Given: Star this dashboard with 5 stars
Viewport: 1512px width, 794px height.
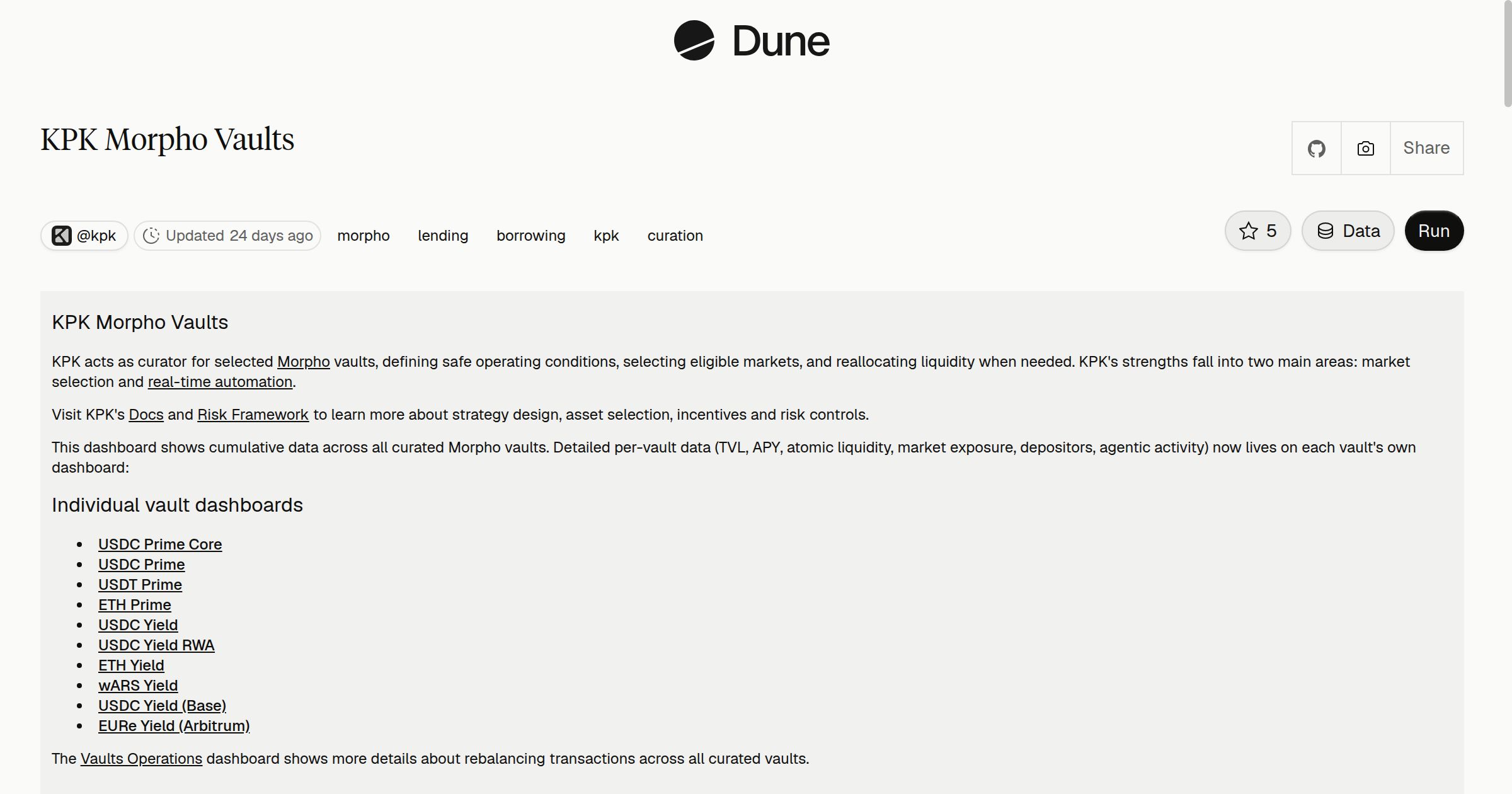Looking at the screenshot, I should point(1257,231).
